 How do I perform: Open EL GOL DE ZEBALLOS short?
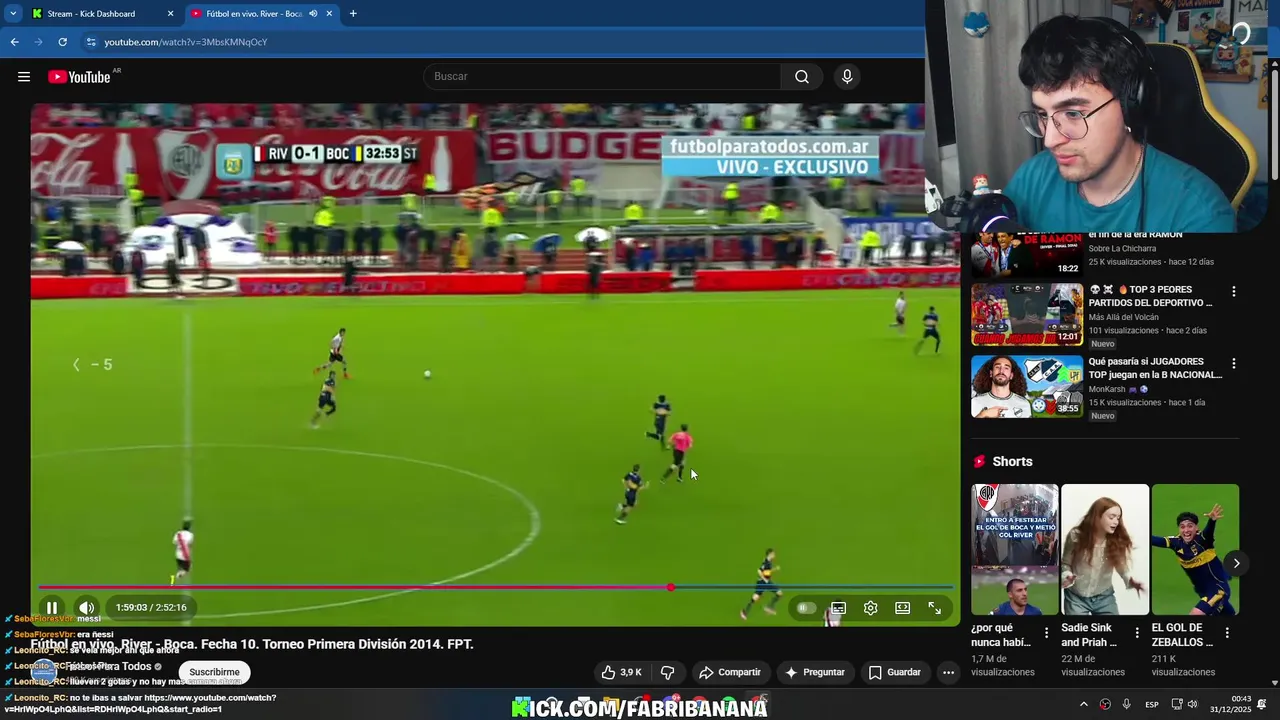1195,549
